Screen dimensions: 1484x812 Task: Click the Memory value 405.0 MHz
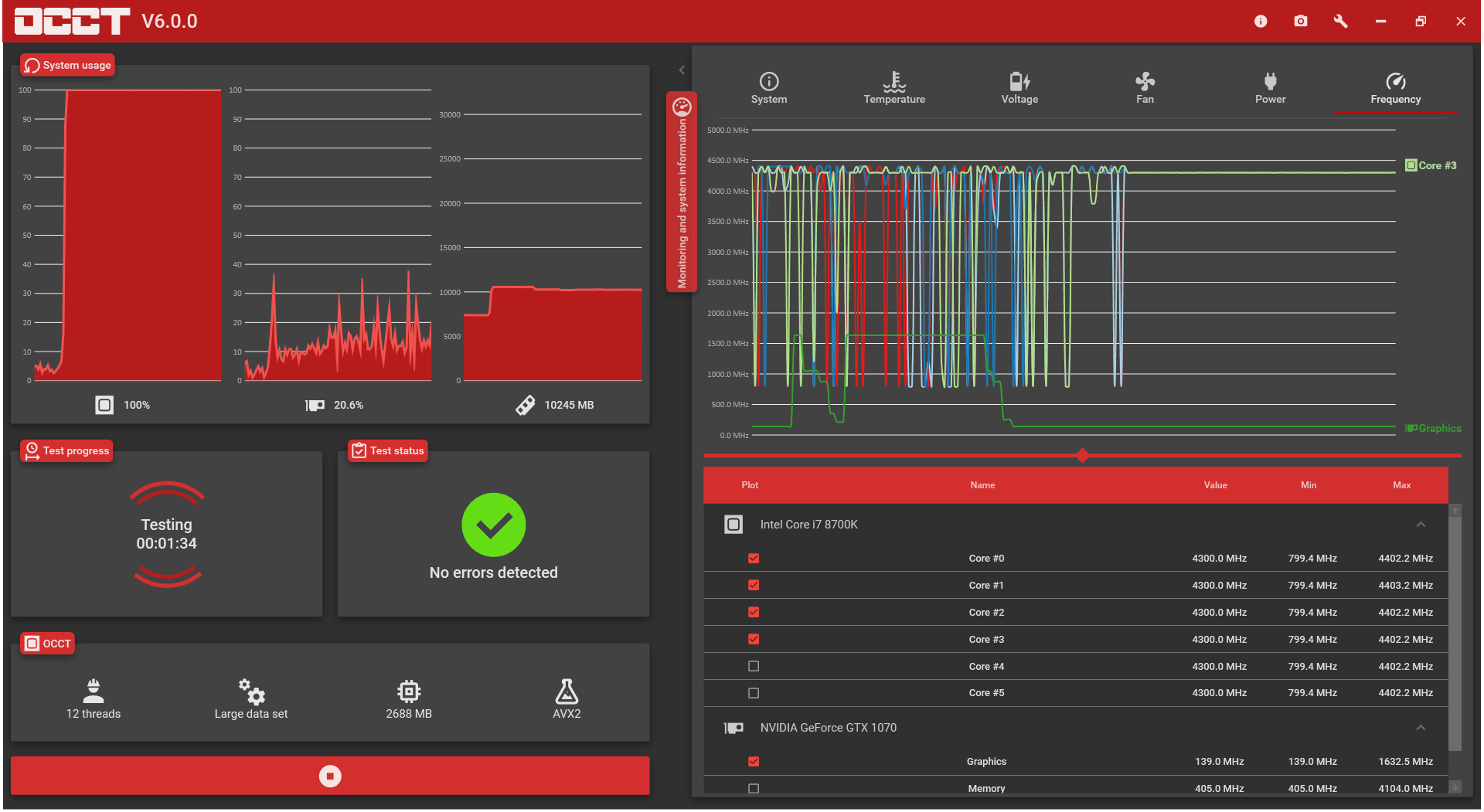(x=1219, y=789)
